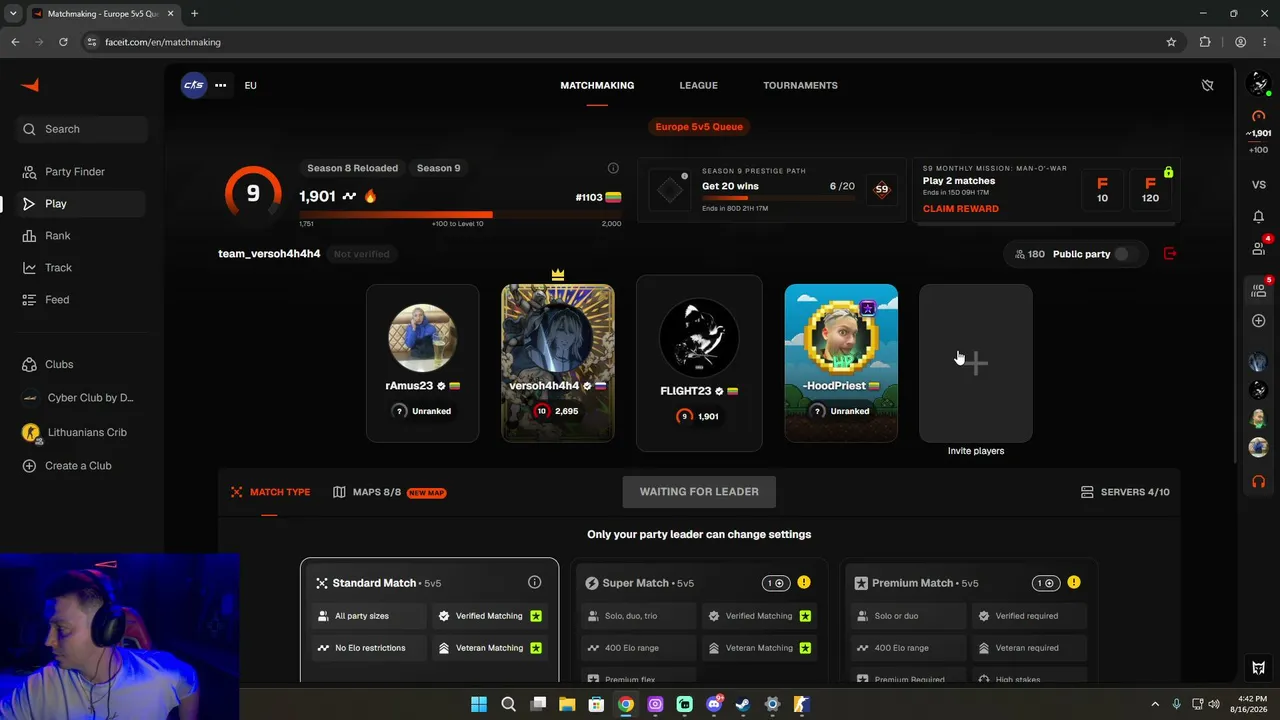Image resolution: width=1280 pixels, height=720 pixels.
Task: Show hidden system tray icons
Action: point(1155,704)
